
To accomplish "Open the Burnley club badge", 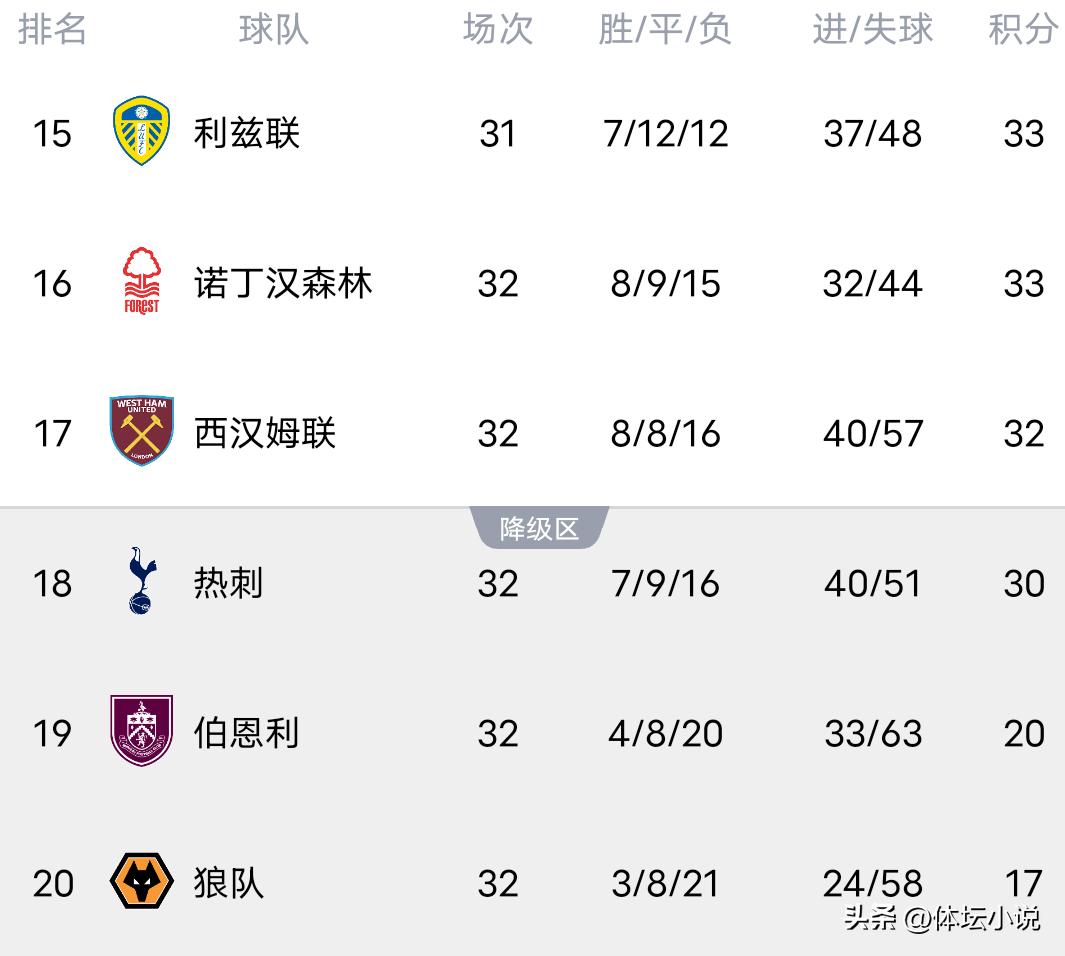I will click(x=141, y=731).
